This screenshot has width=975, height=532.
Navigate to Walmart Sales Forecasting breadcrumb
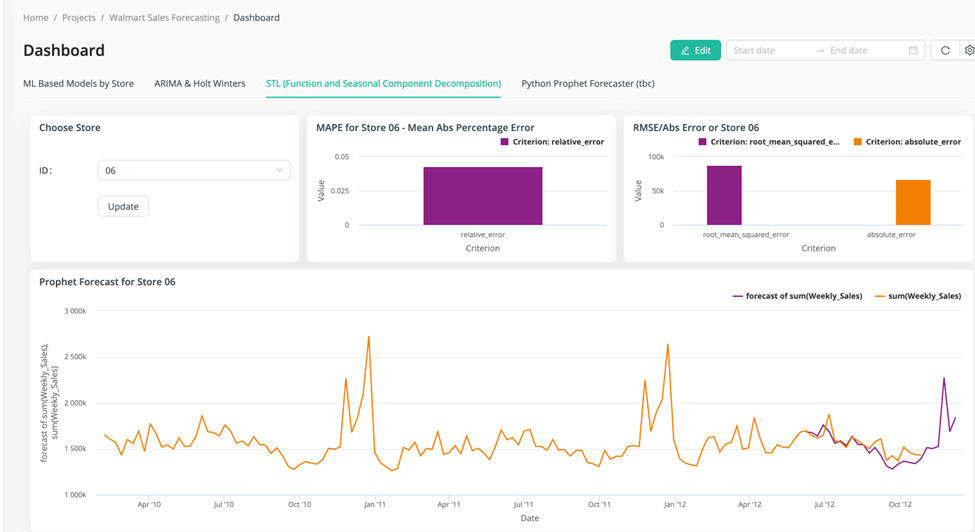tap(164, 18)
